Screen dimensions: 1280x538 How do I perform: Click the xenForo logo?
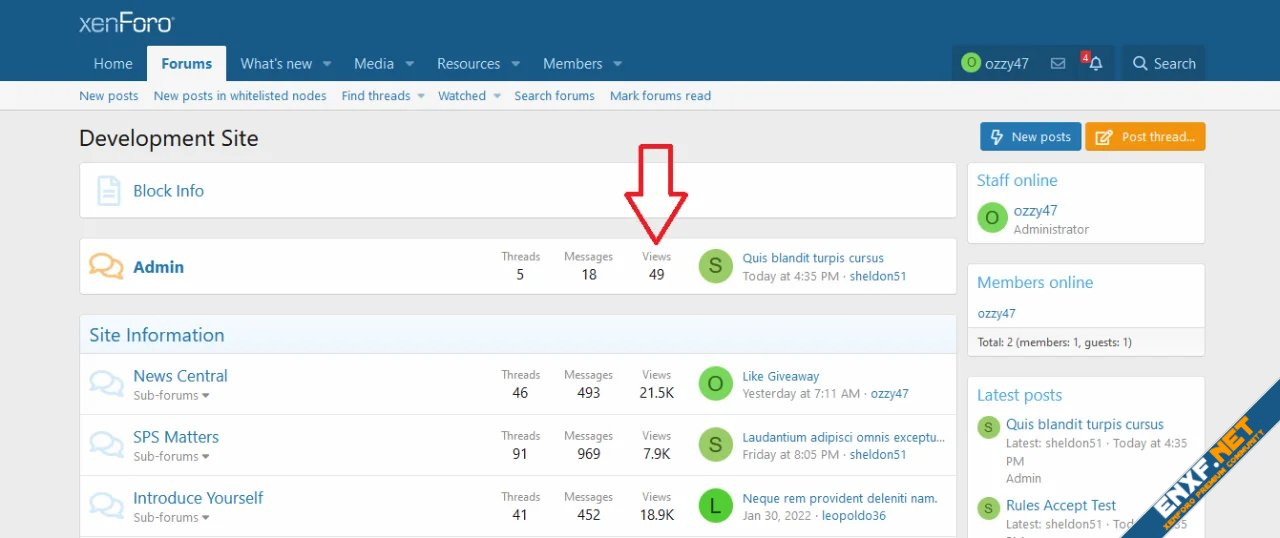point(126,24)
